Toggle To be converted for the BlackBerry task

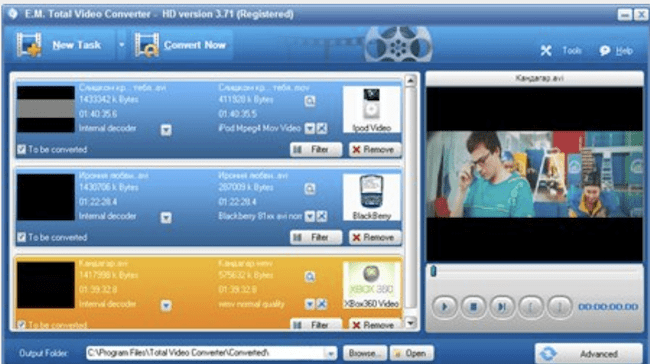[x=22, y=237]
